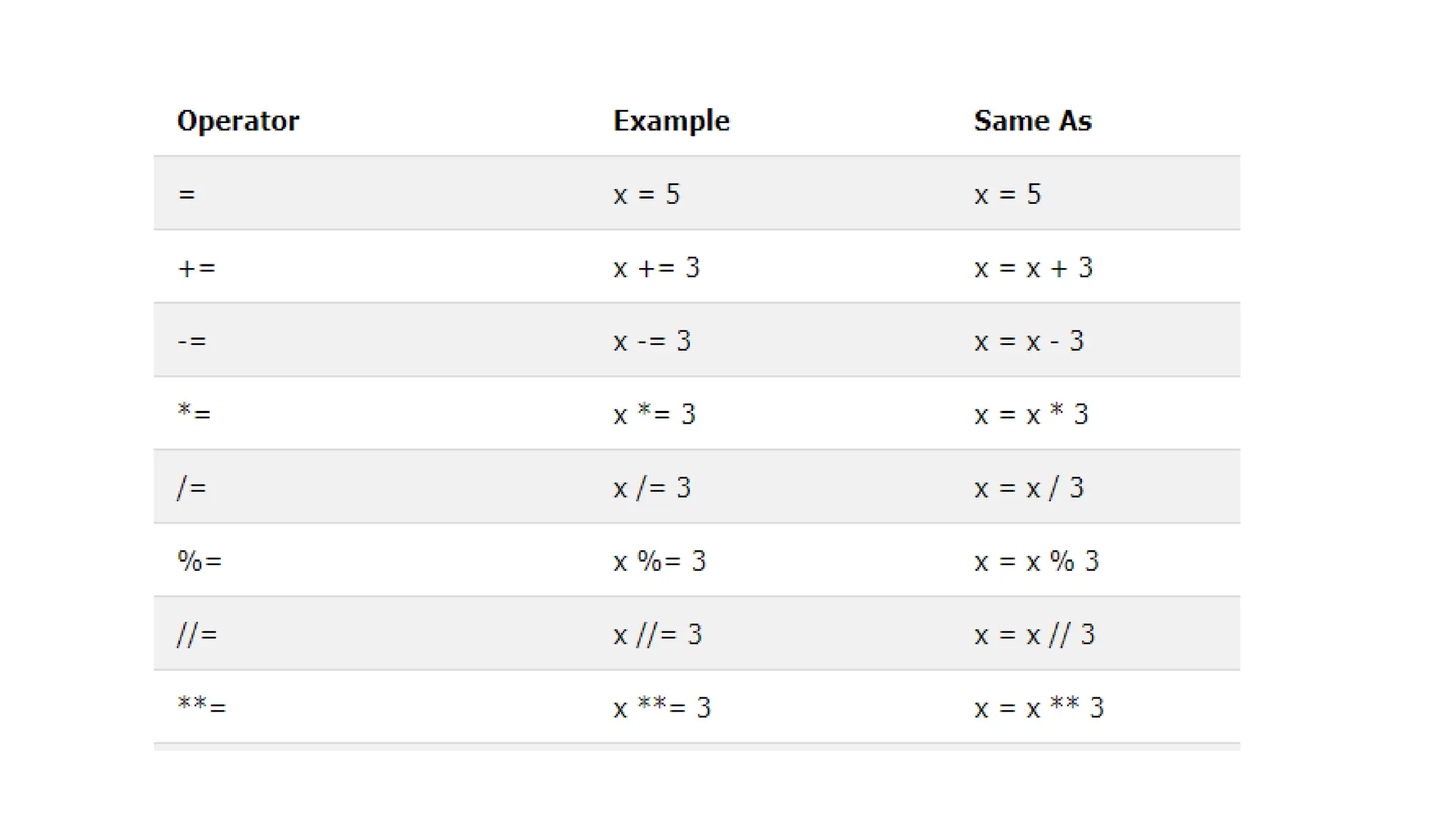Click the example x **= 3

pos(662,707)
